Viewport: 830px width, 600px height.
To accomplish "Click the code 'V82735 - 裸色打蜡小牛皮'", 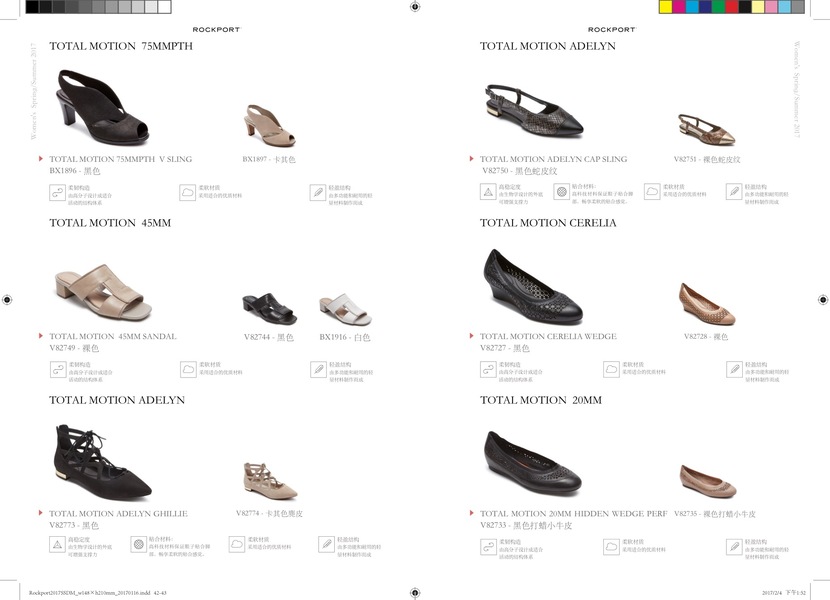I will pyautogui.click(x=715, y=514).
